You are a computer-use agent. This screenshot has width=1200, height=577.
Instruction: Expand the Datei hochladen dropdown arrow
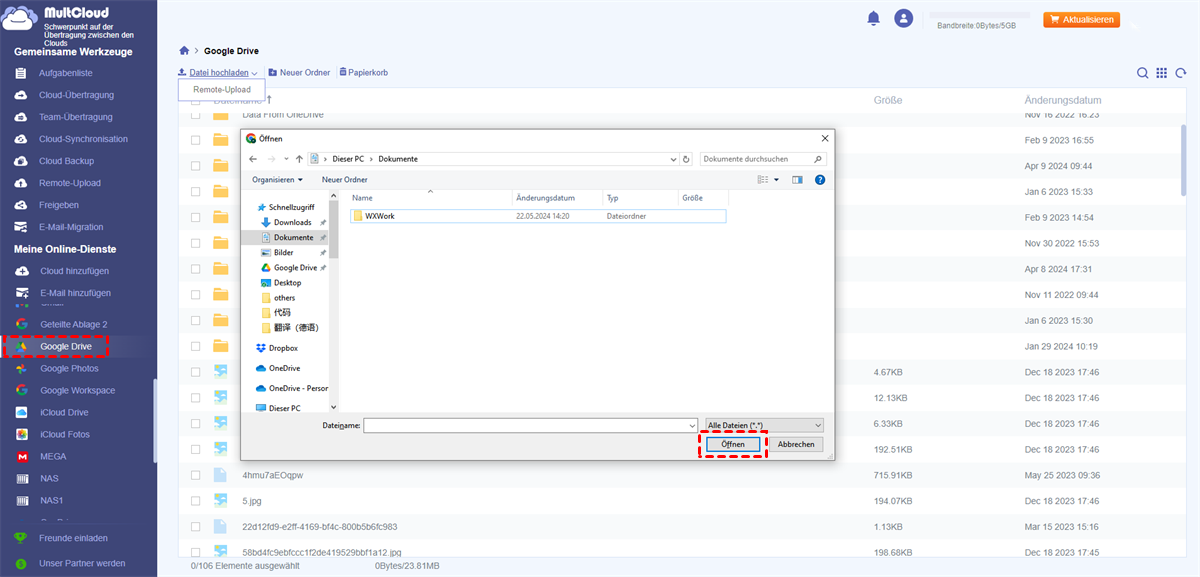(x=255, y=73)
